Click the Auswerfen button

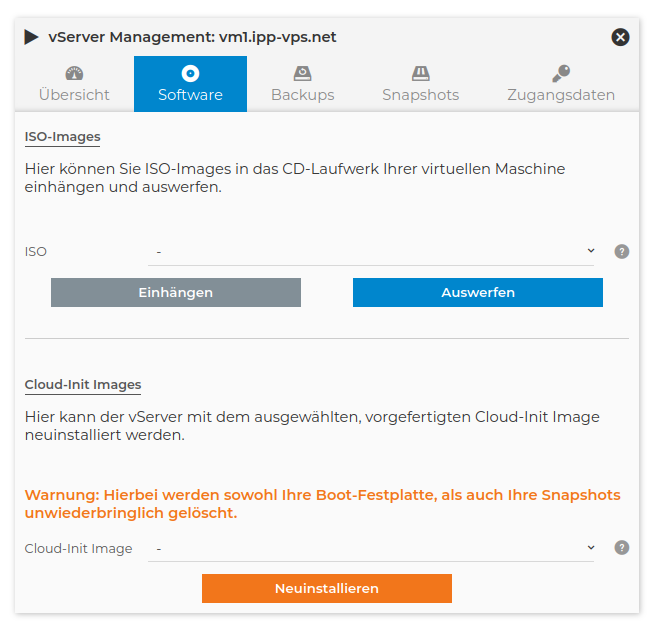[x=478, y=292]
